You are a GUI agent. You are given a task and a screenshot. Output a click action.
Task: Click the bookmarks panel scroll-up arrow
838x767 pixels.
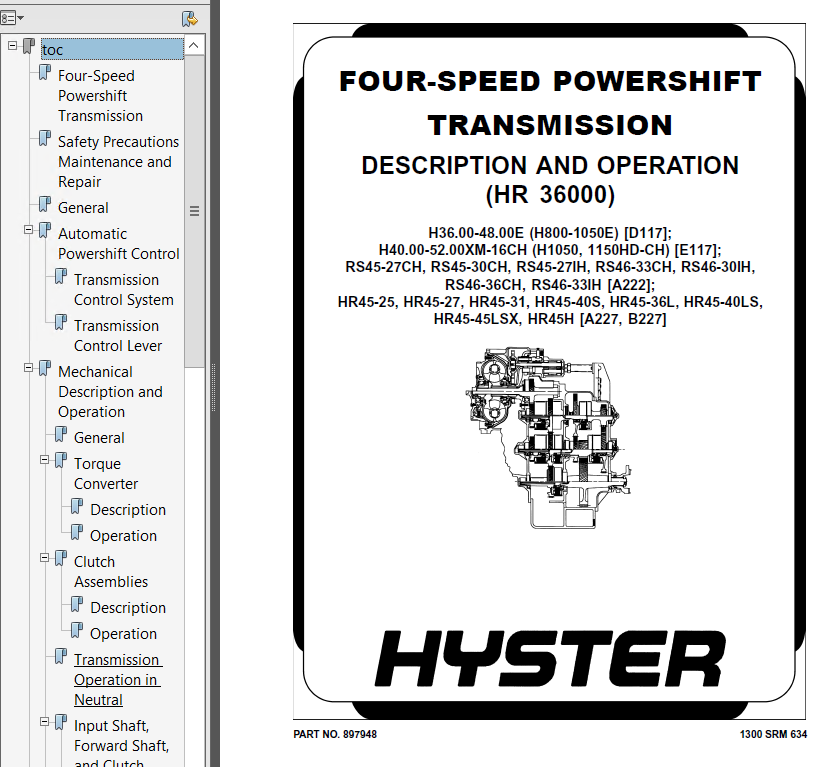click(x=194, y=45)
